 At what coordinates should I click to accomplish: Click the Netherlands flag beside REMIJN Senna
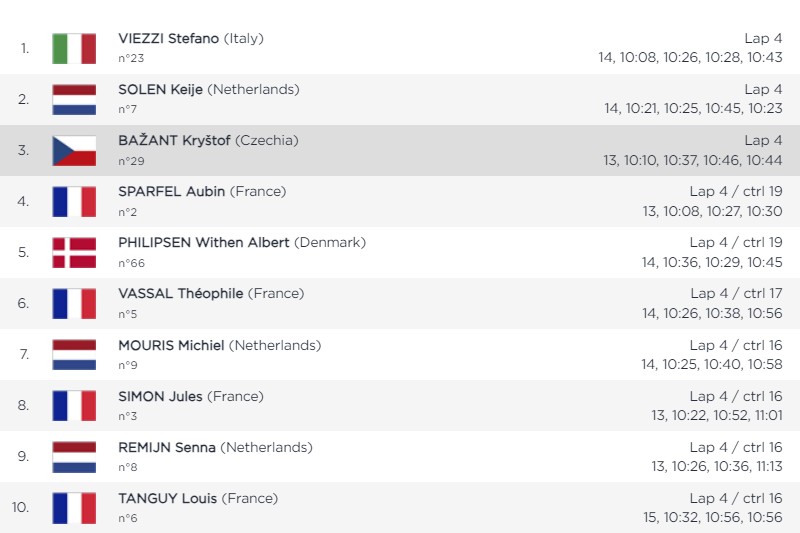74,456
